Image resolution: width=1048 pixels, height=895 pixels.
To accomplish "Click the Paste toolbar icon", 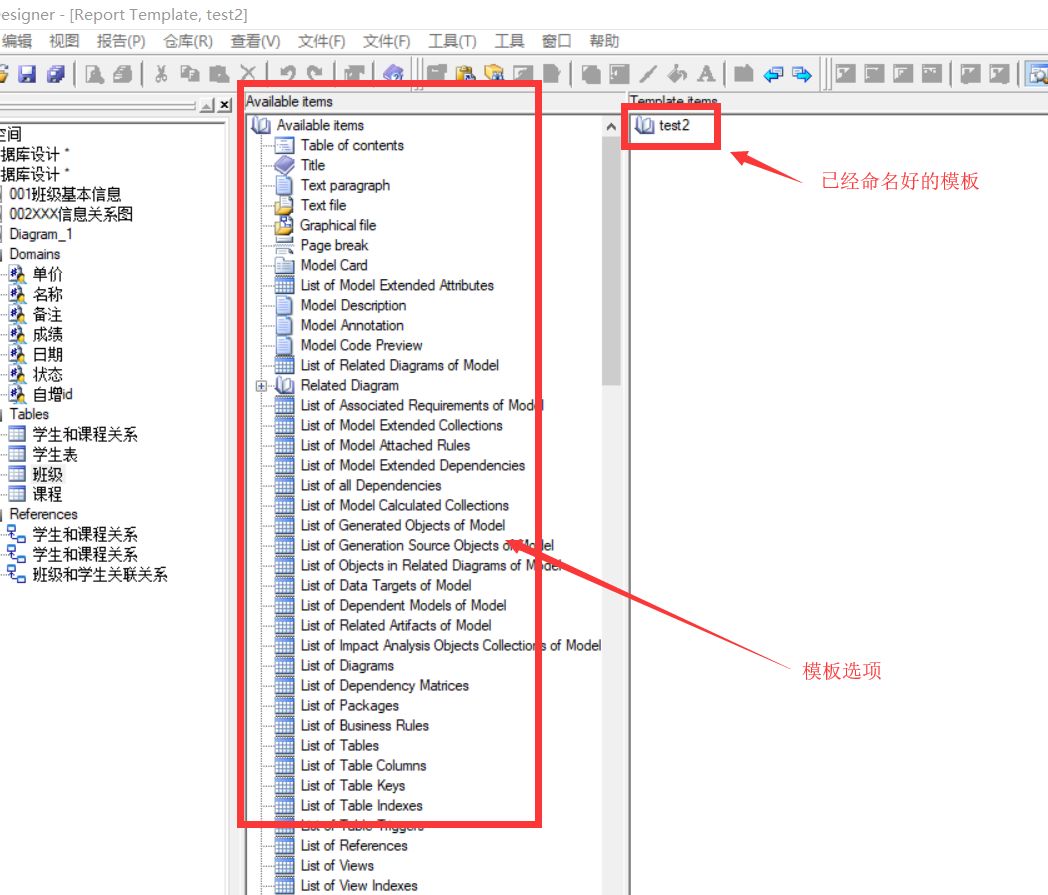I will coord(219,74).
